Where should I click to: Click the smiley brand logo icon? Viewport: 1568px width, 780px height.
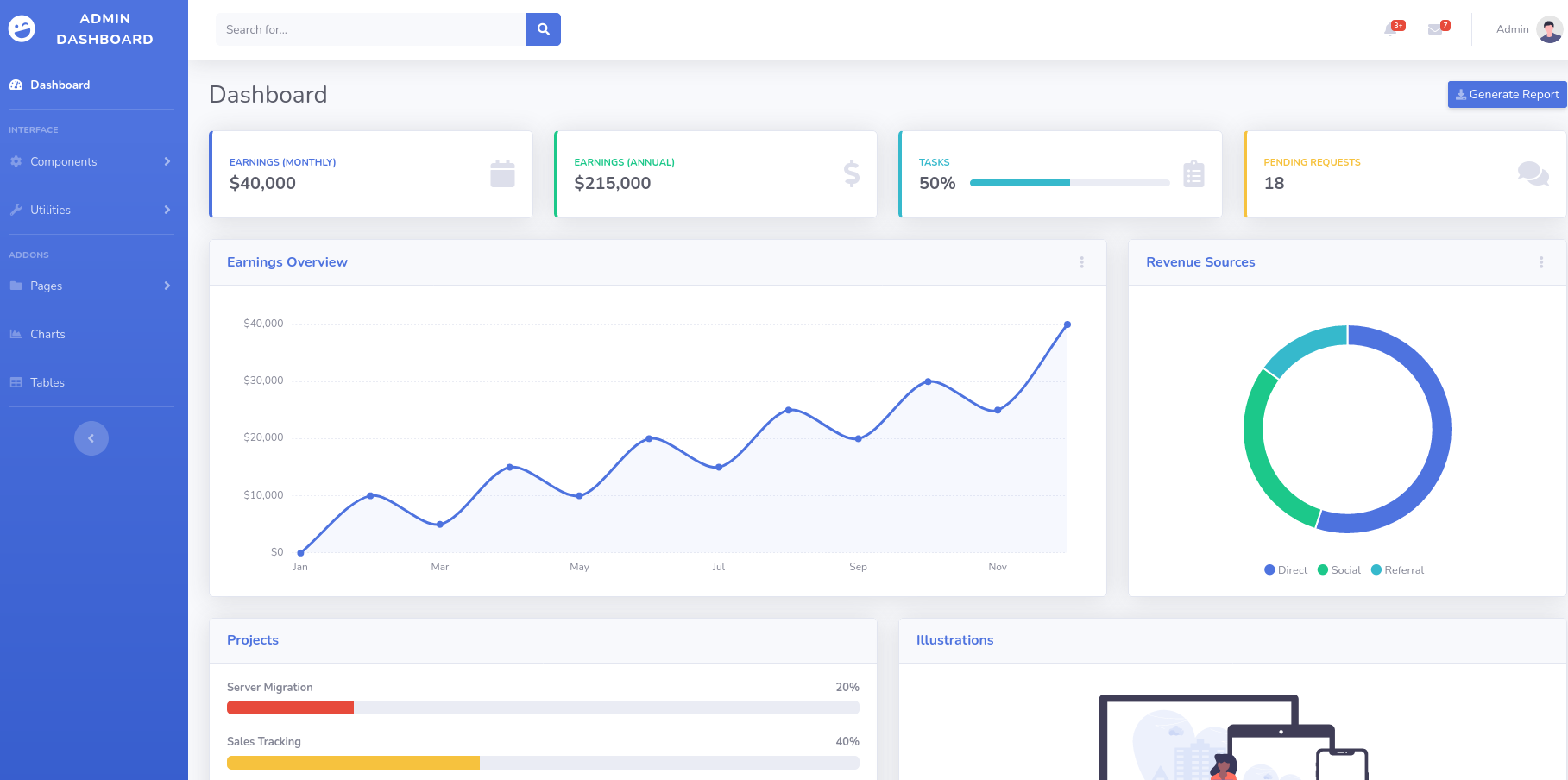(x=22, y=29)
